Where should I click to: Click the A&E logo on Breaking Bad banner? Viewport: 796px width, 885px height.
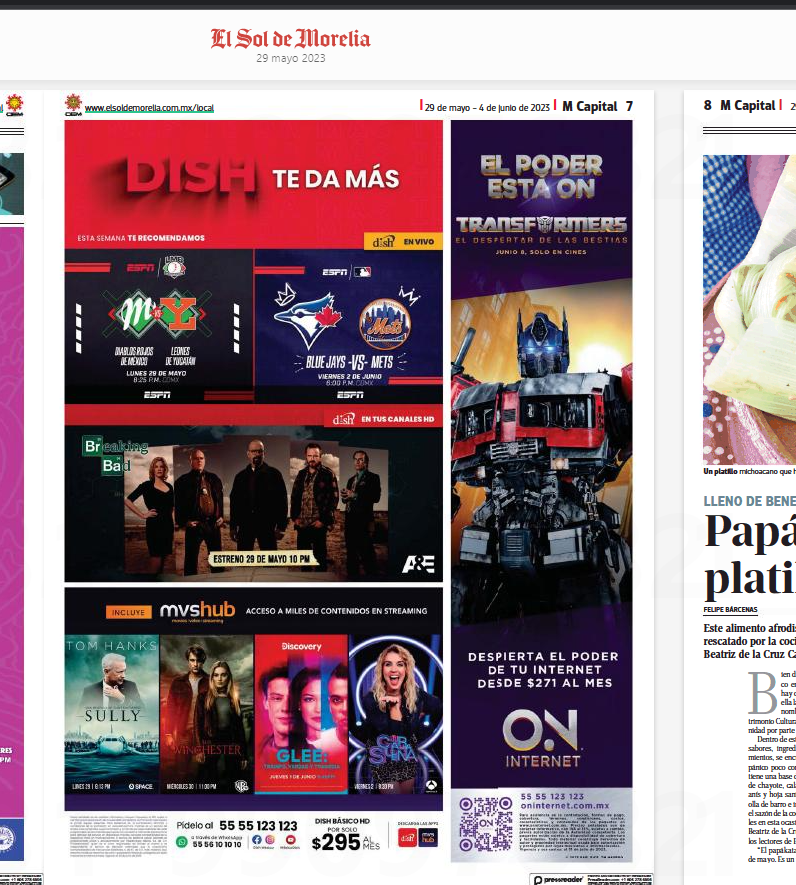[417, 565]
